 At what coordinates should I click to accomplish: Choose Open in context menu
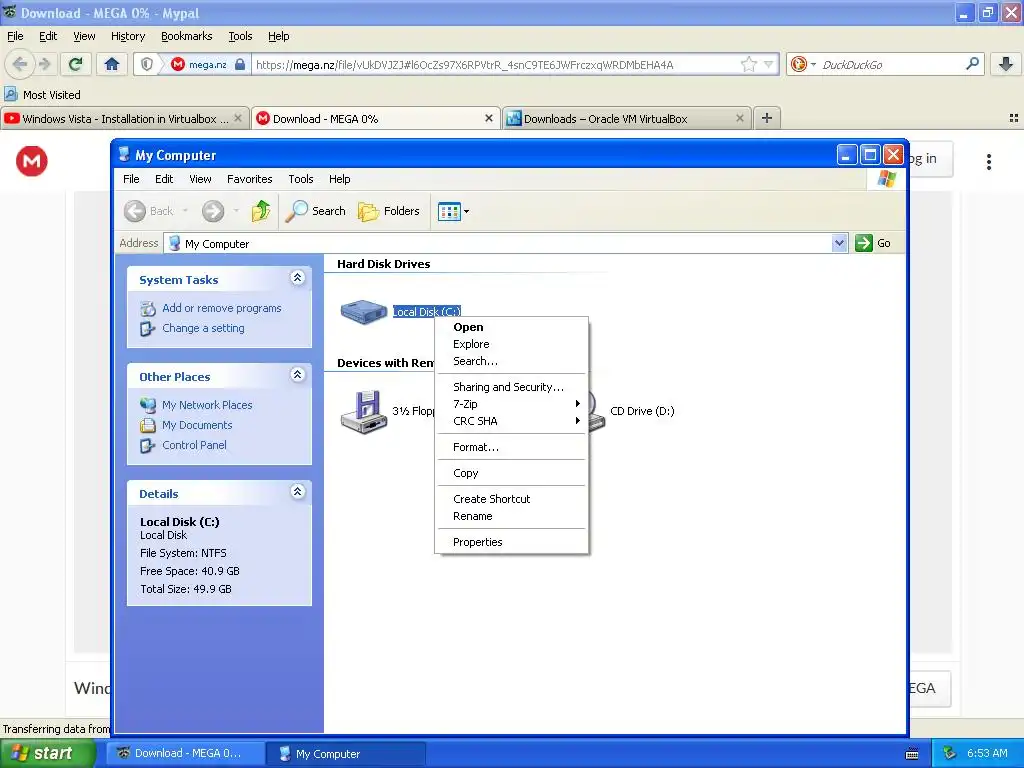[511, 327]
